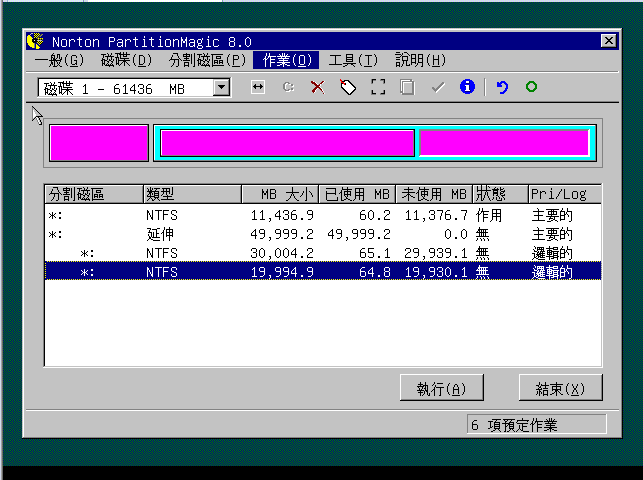Select the 11,436.9 MB NTFS partition row
The width and height of the screenshot is (643, 480).
[323, 215]
